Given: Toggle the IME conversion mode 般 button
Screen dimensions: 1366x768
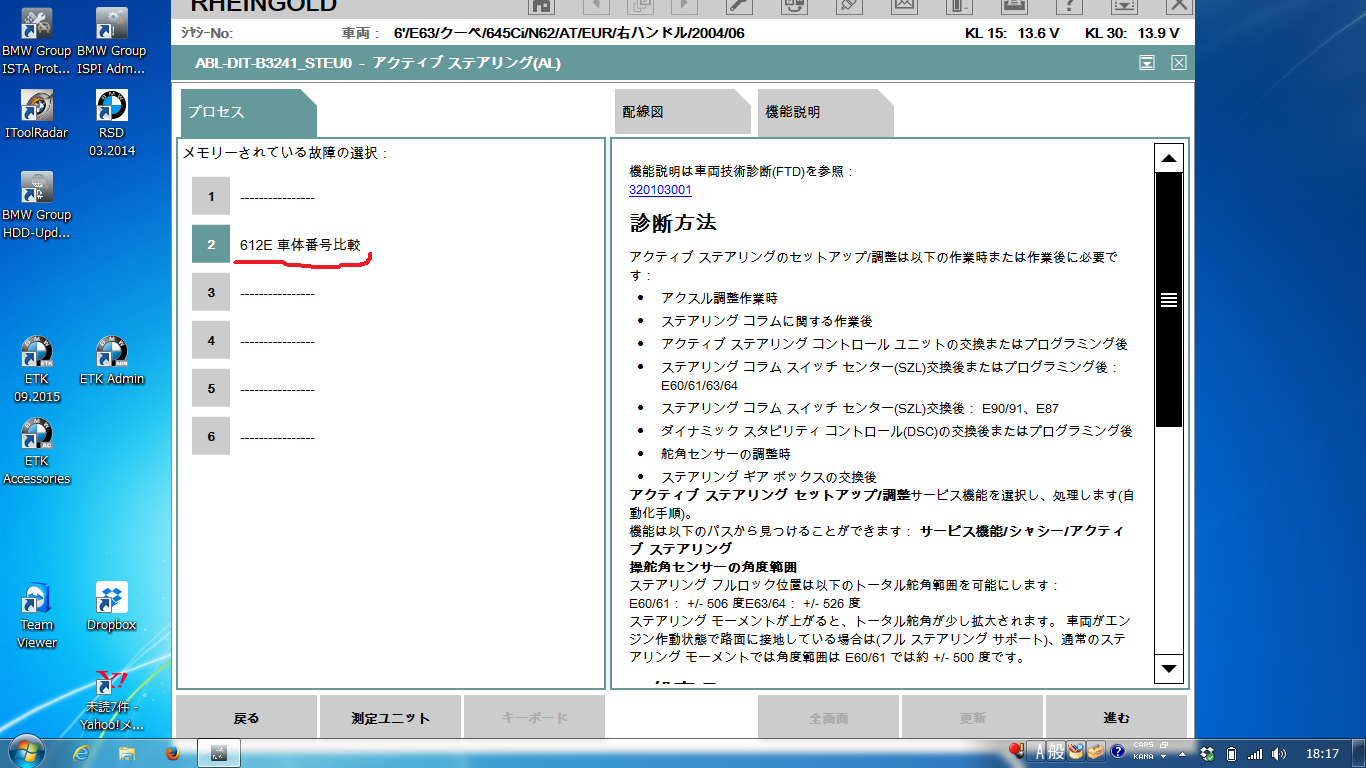Looking at the screenshot, I should [x=1056, y=752].
